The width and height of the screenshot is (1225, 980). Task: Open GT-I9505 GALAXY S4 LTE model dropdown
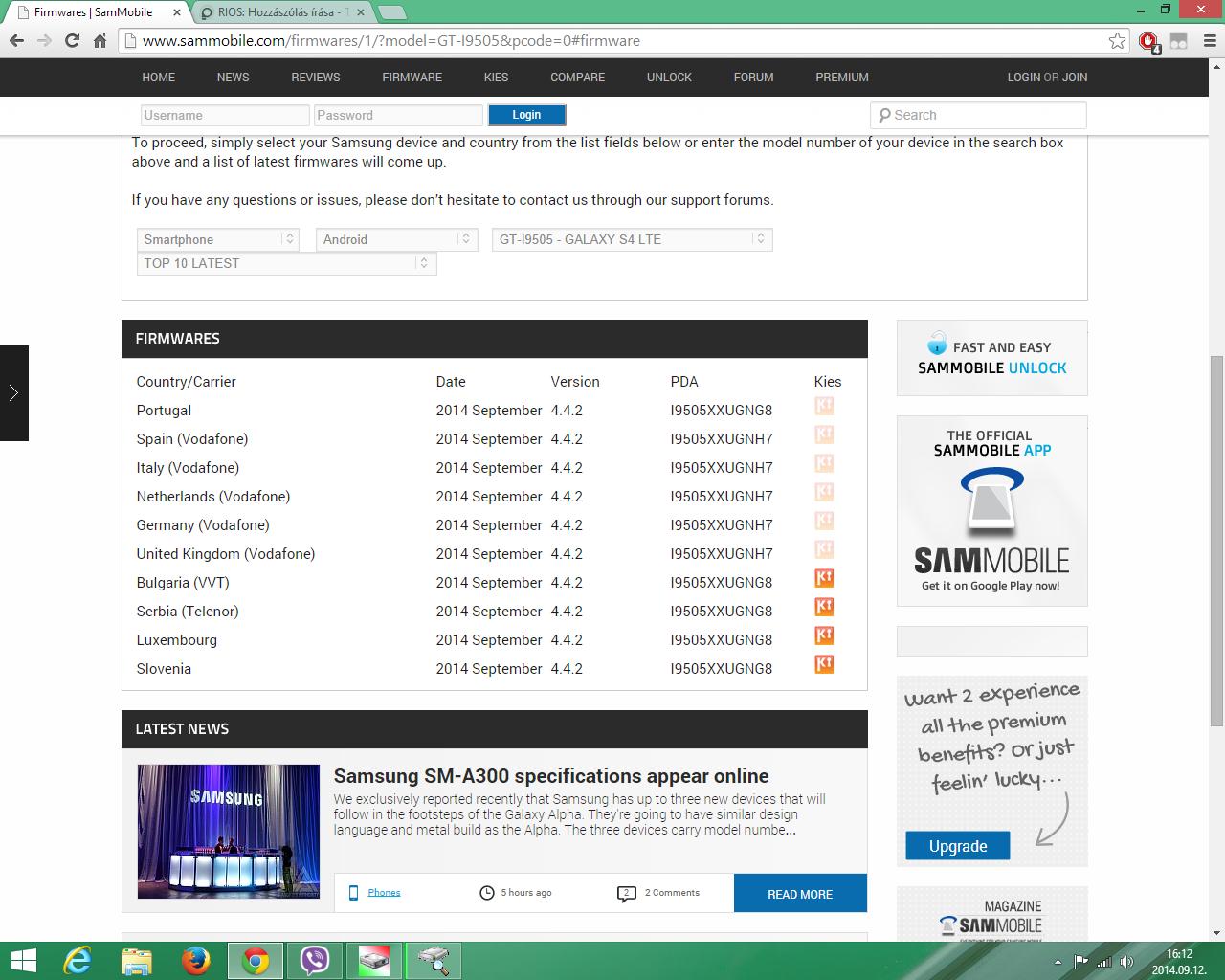pyautogui.click(x=632, y=239)
